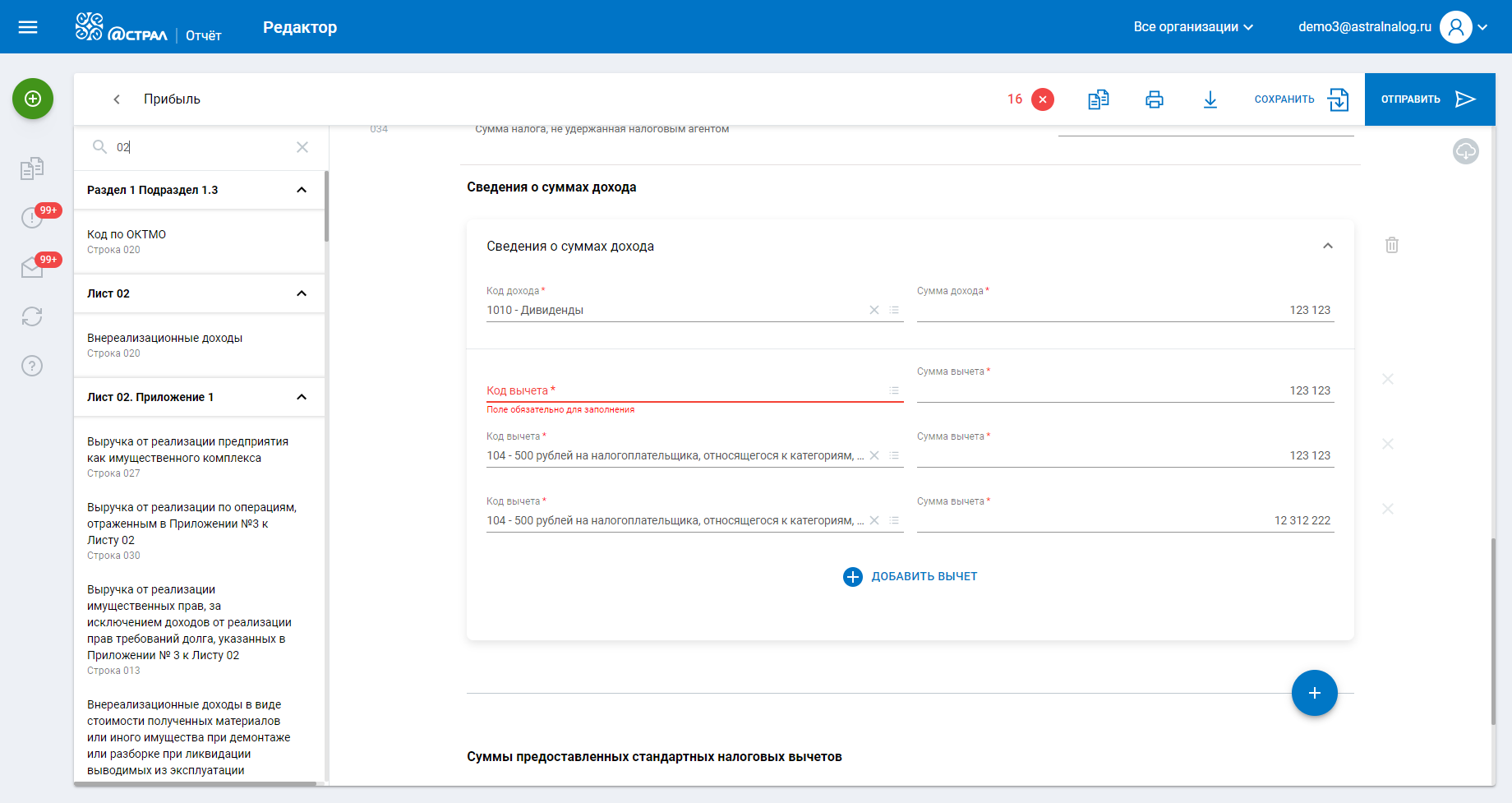Edit the Сумма вычета value 12 312 222
This screenshot has width=1512, height=803.
coord(1125,520)
